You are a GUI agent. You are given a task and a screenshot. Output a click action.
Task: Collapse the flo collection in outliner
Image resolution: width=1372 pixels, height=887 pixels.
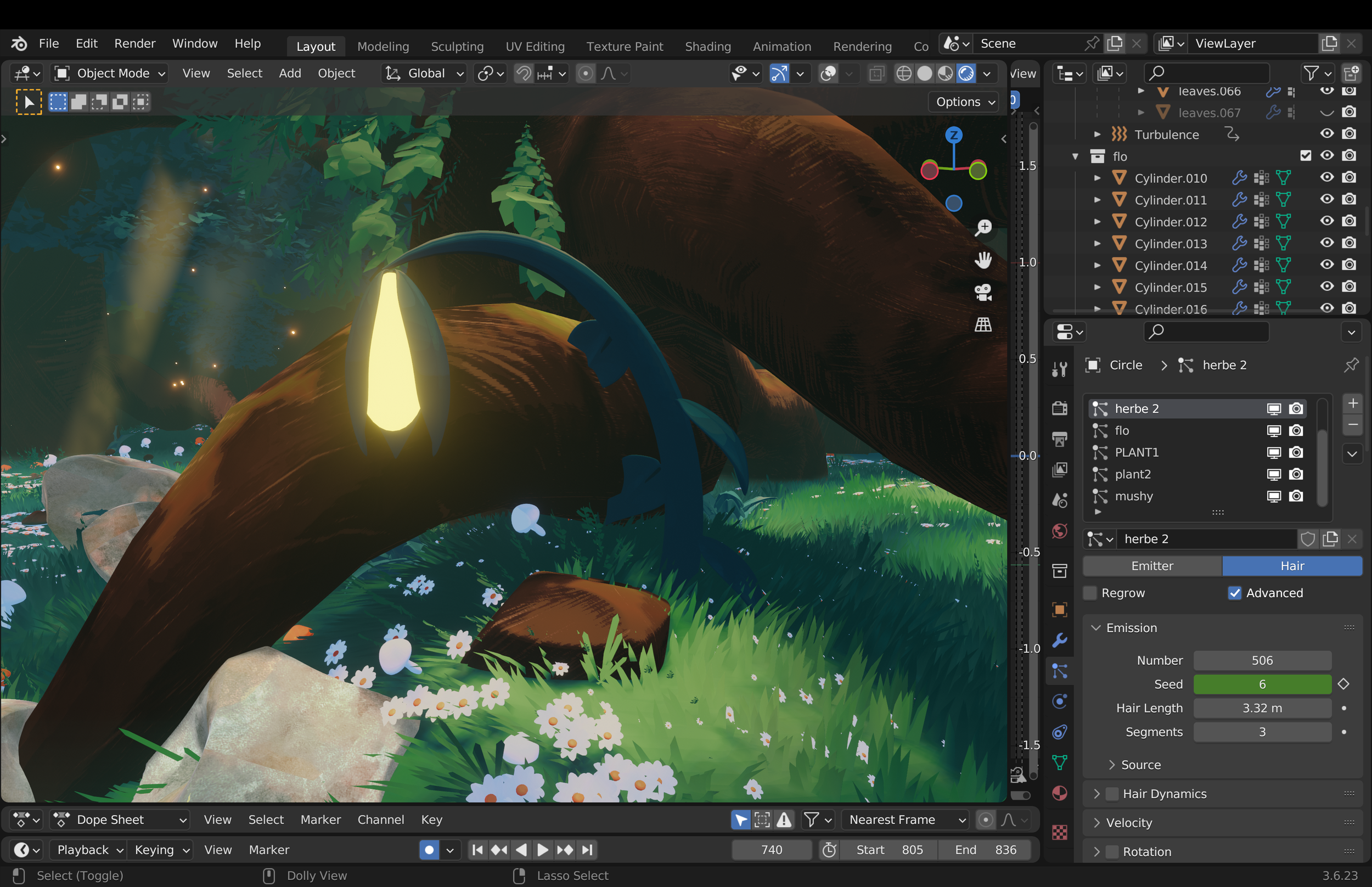tap(1075, 156)
